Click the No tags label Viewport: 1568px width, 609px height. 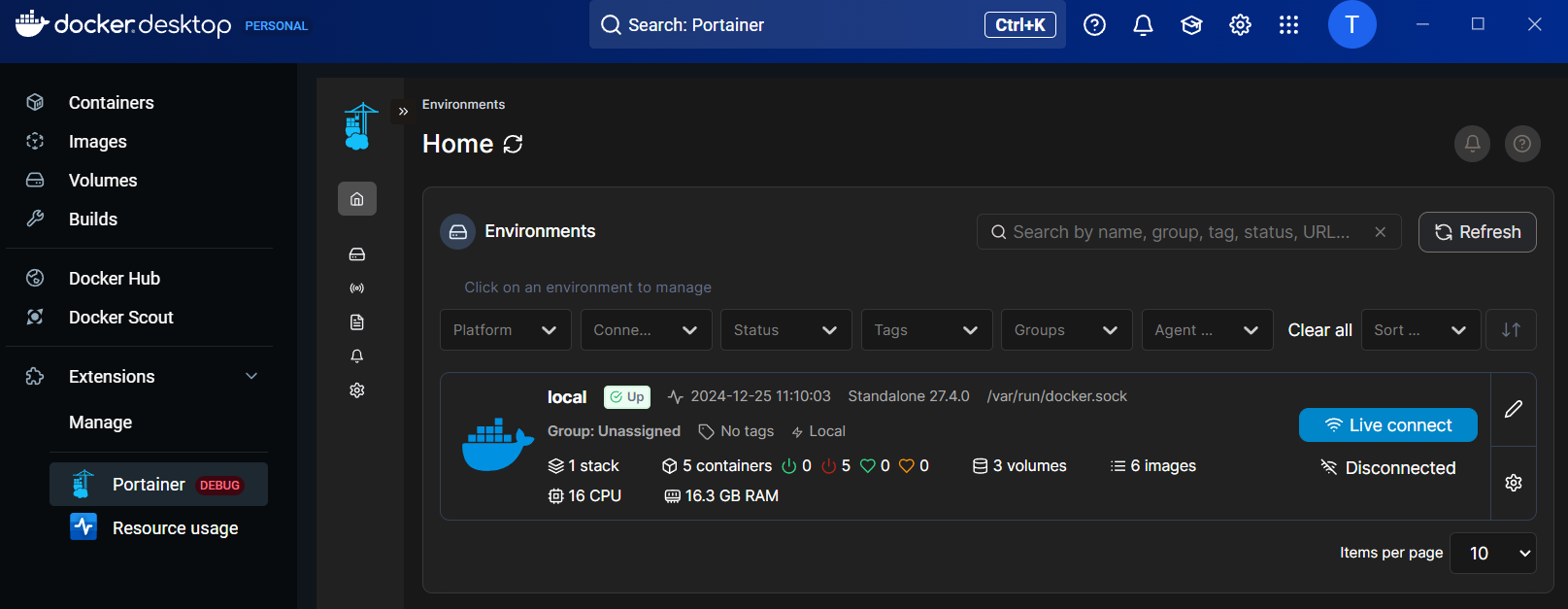tap(737, 431)
